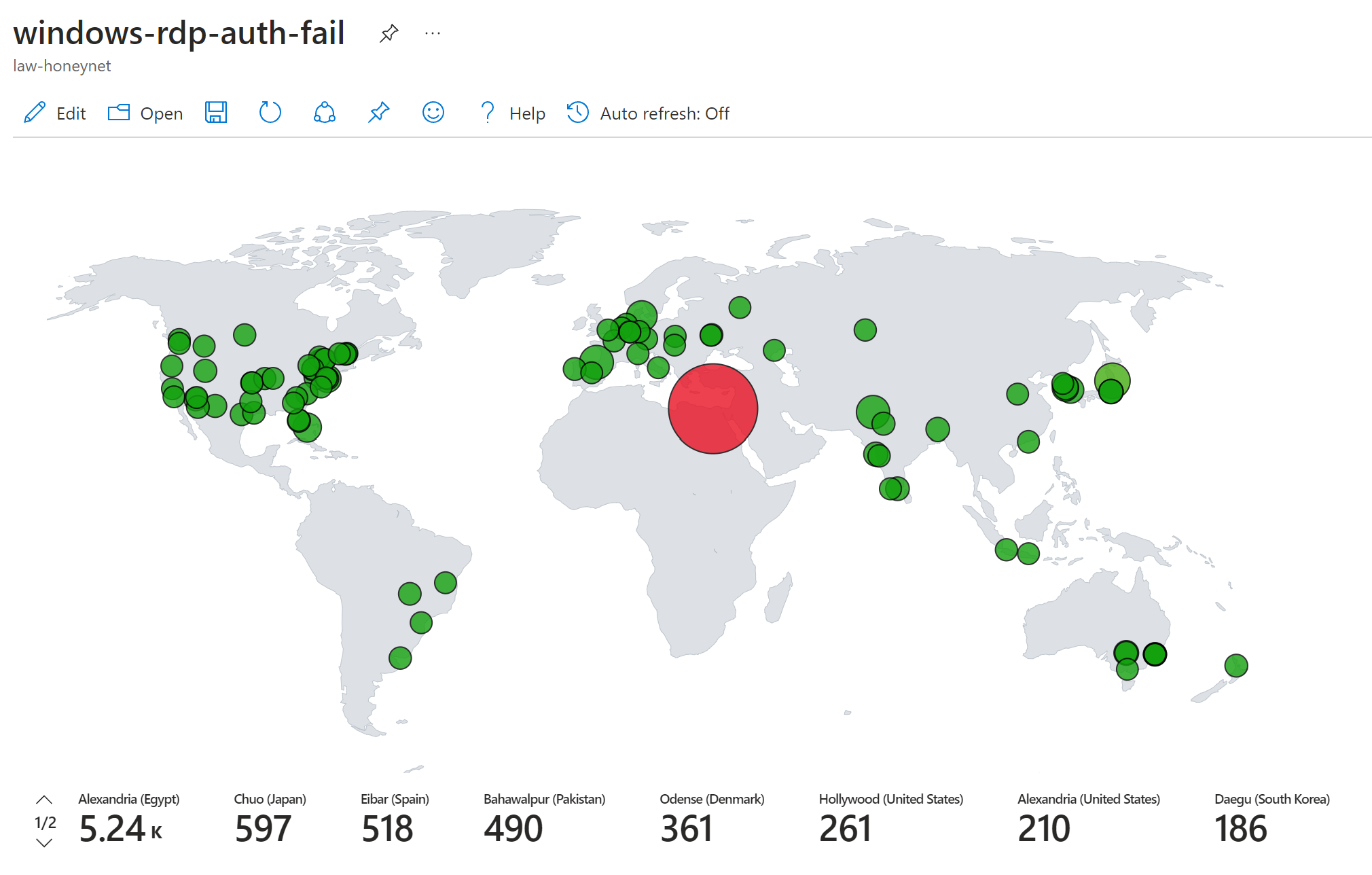Click the circular Refresh icon
The image size is (1372, 875).
270,113
